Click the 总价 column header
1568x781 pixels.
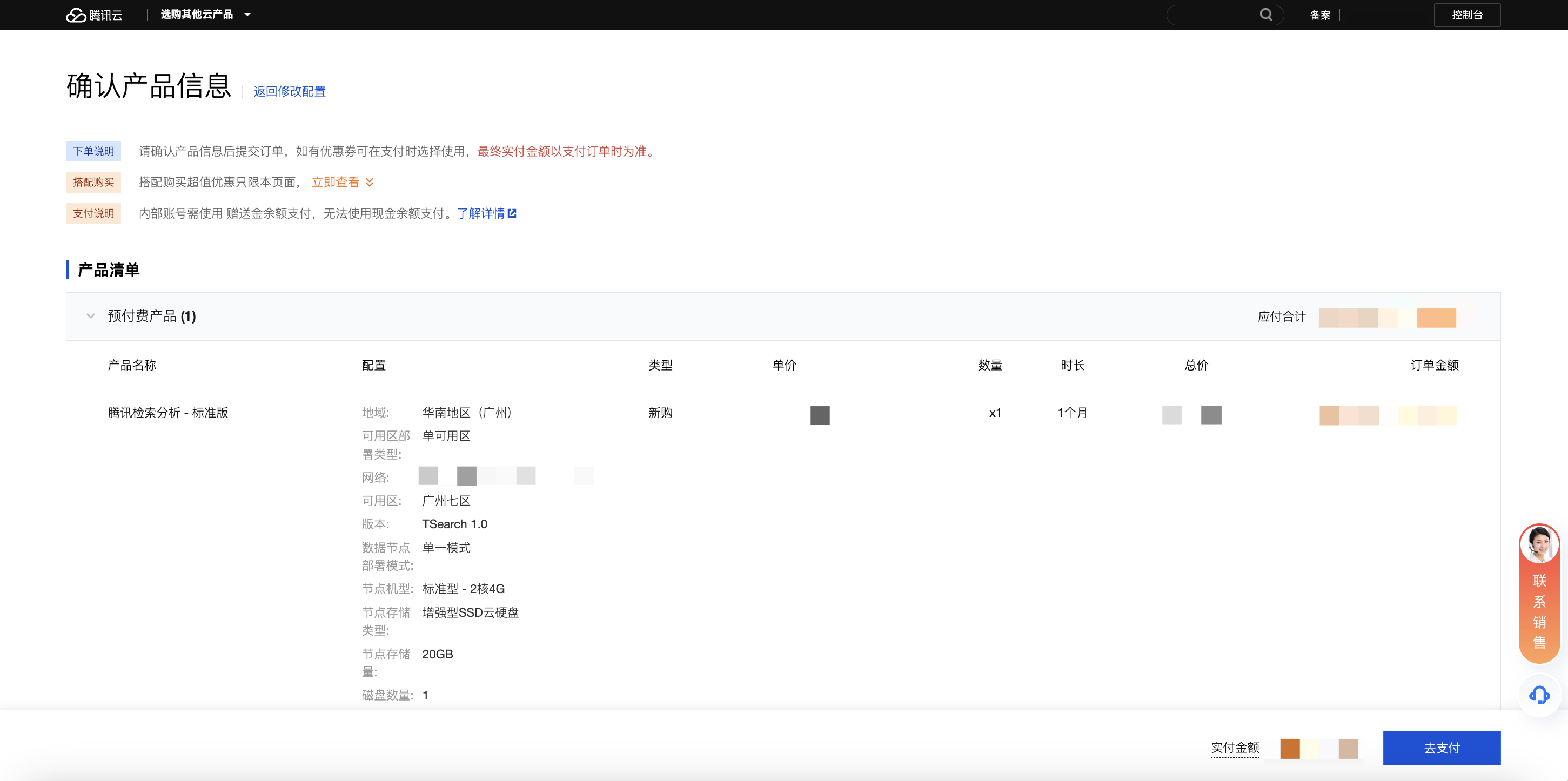[x=1197, y=366]
